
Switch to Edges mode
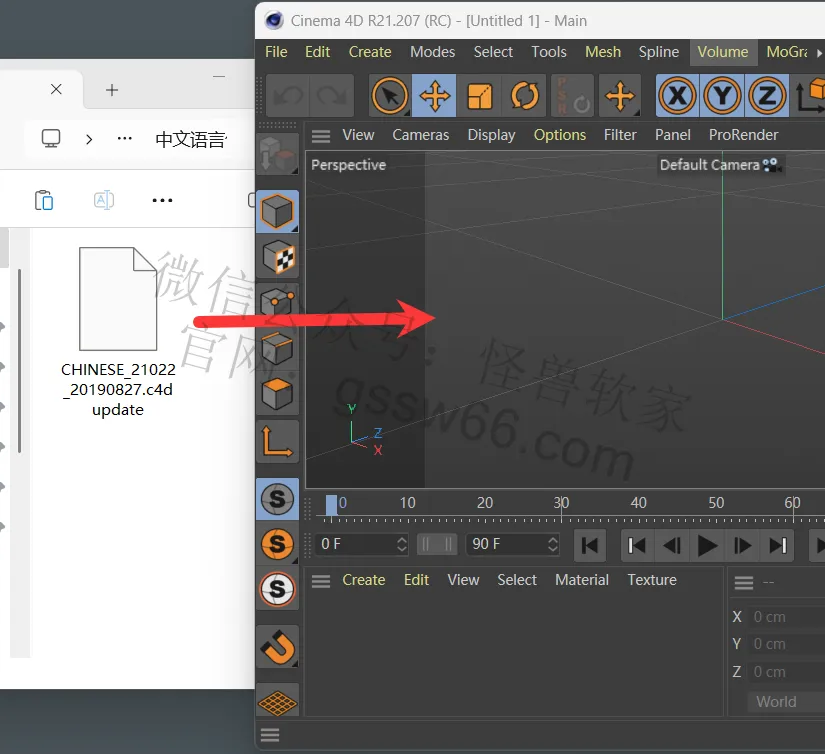277,348
